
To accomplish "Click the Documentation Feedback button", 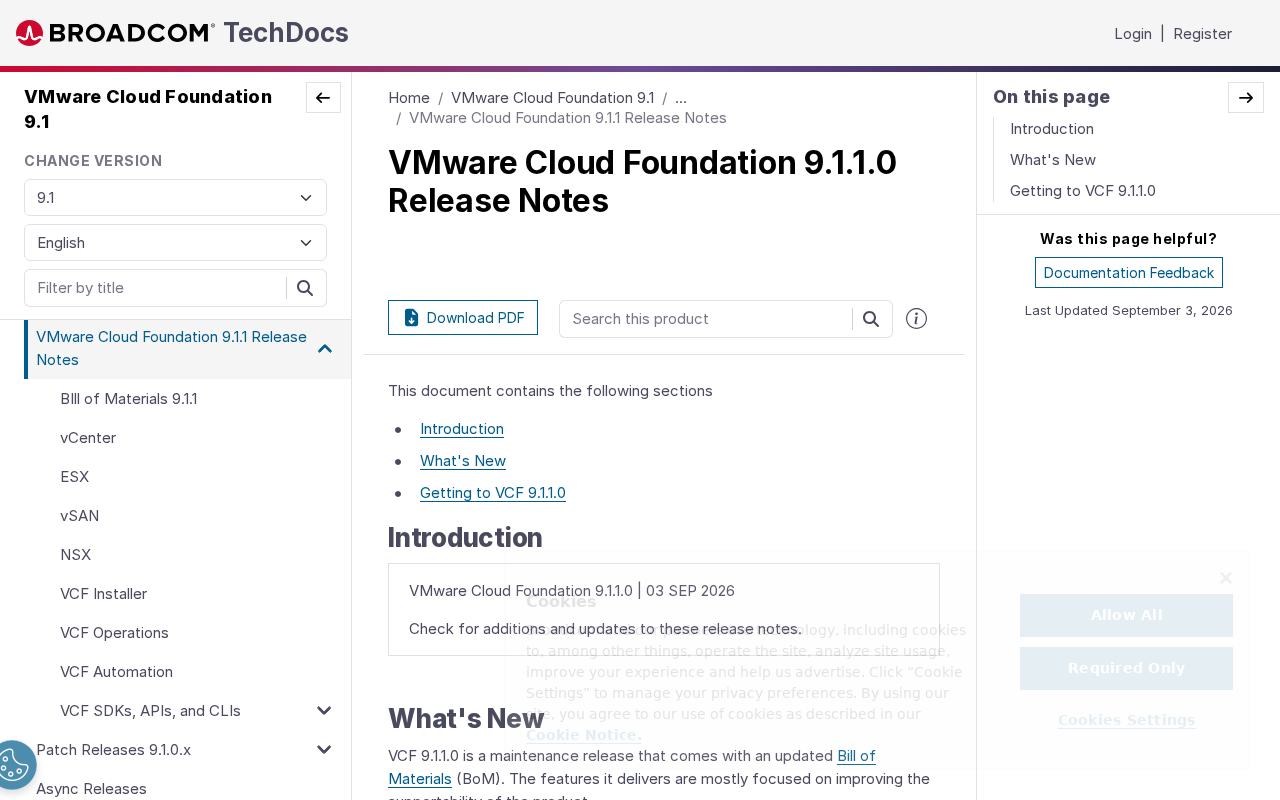I will click(x=1129, y=273).
